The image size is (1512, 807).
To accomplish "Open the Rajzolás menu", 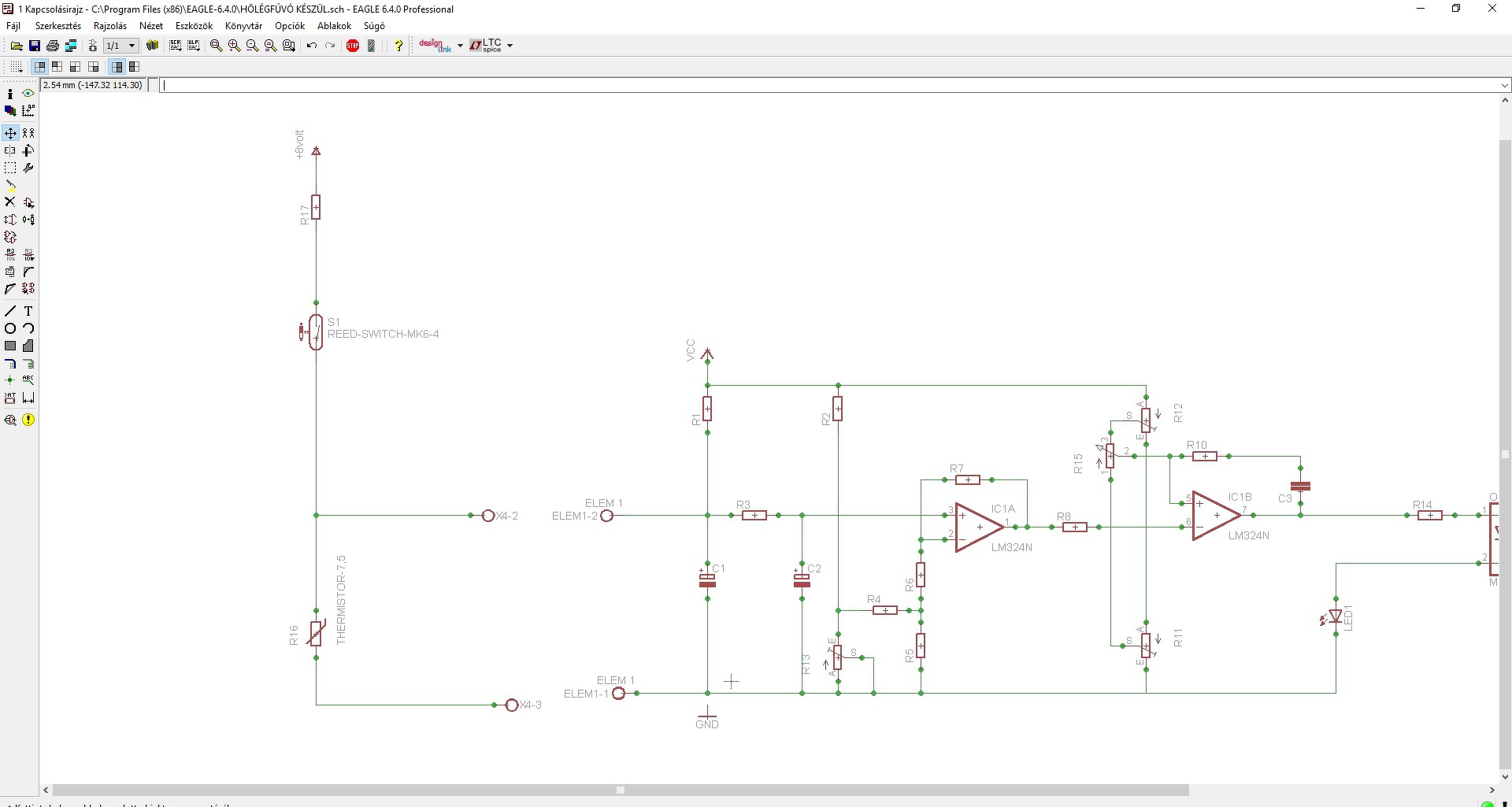I will (110, 26).
